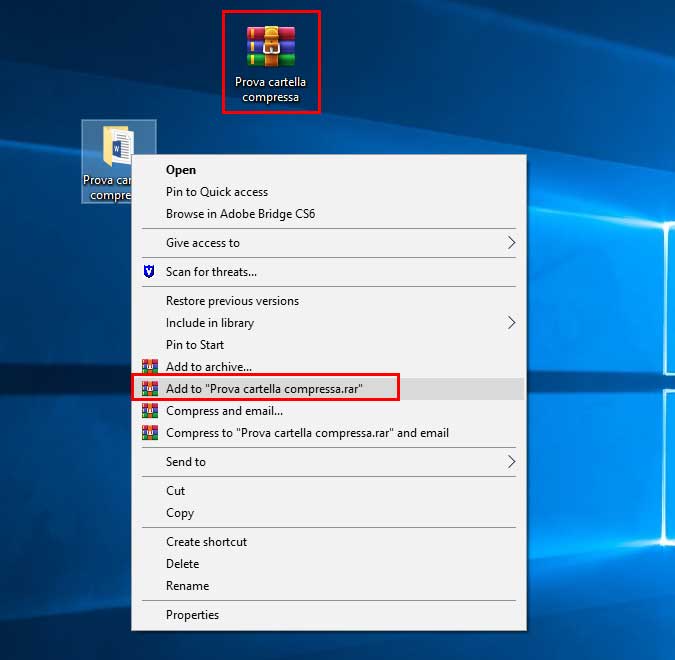
Task: Choose Copy from the context menu
Action: 329,512
